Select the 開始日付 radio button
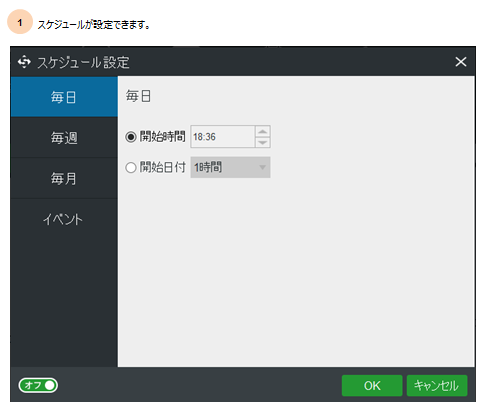490x411 pixels. point(131,167)
